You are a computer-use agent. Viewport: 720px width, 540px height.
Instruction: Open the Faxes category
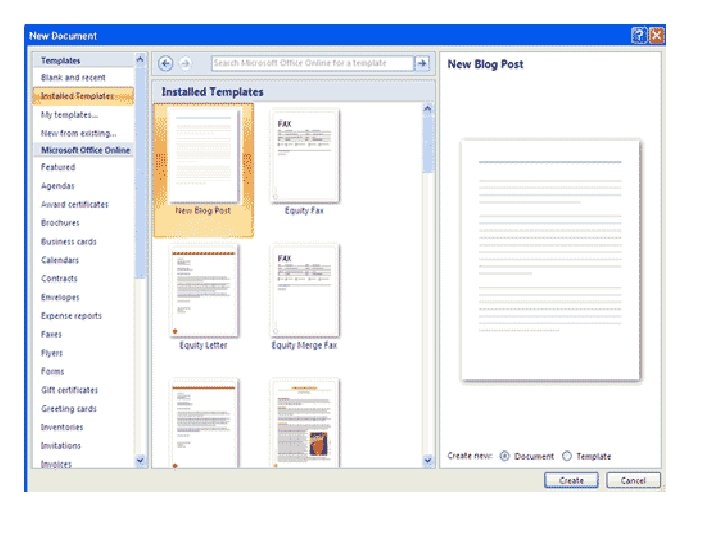tap(51, 334)
